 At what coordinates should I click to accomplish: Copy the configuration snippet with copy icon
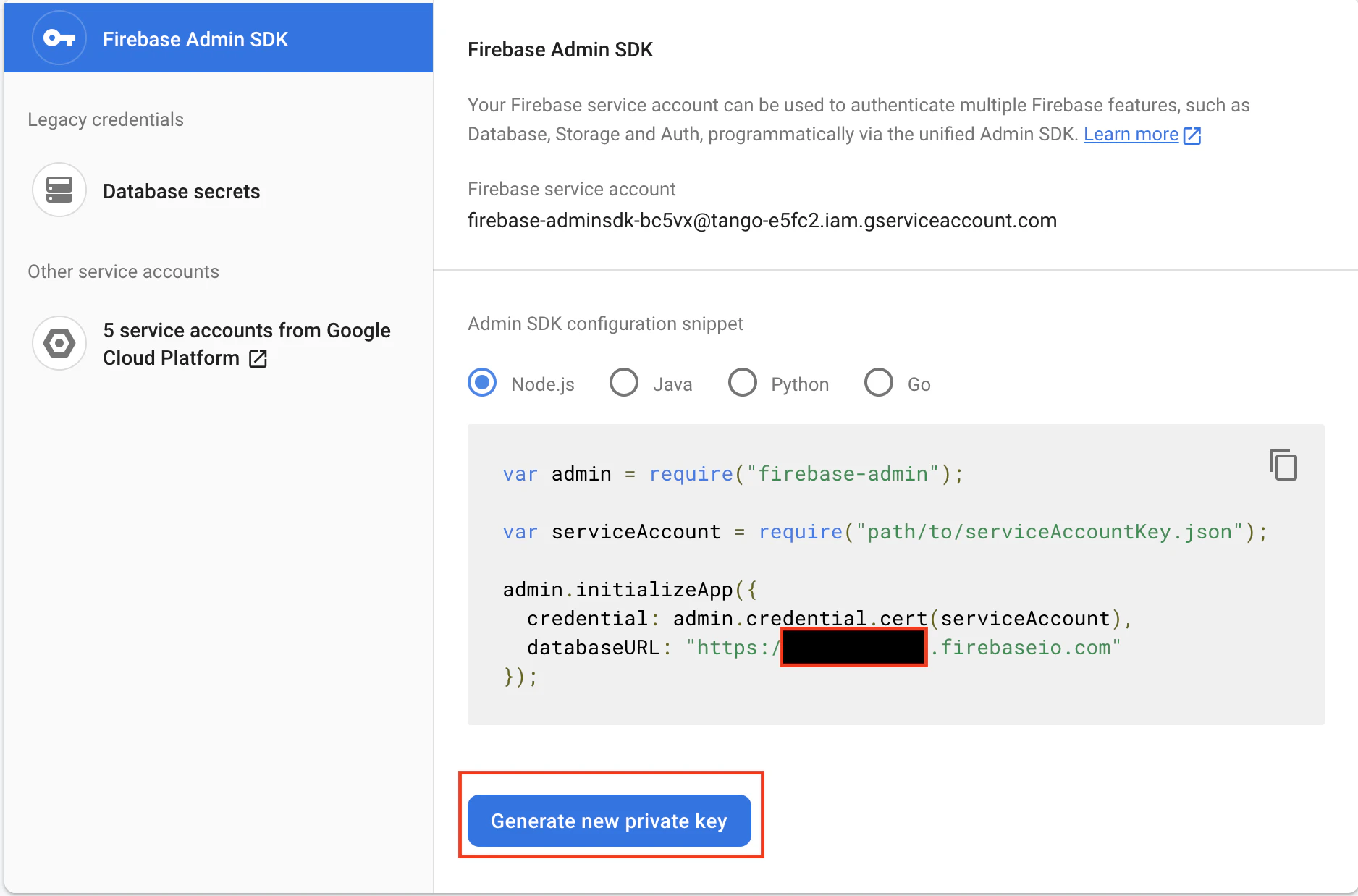1283,465
